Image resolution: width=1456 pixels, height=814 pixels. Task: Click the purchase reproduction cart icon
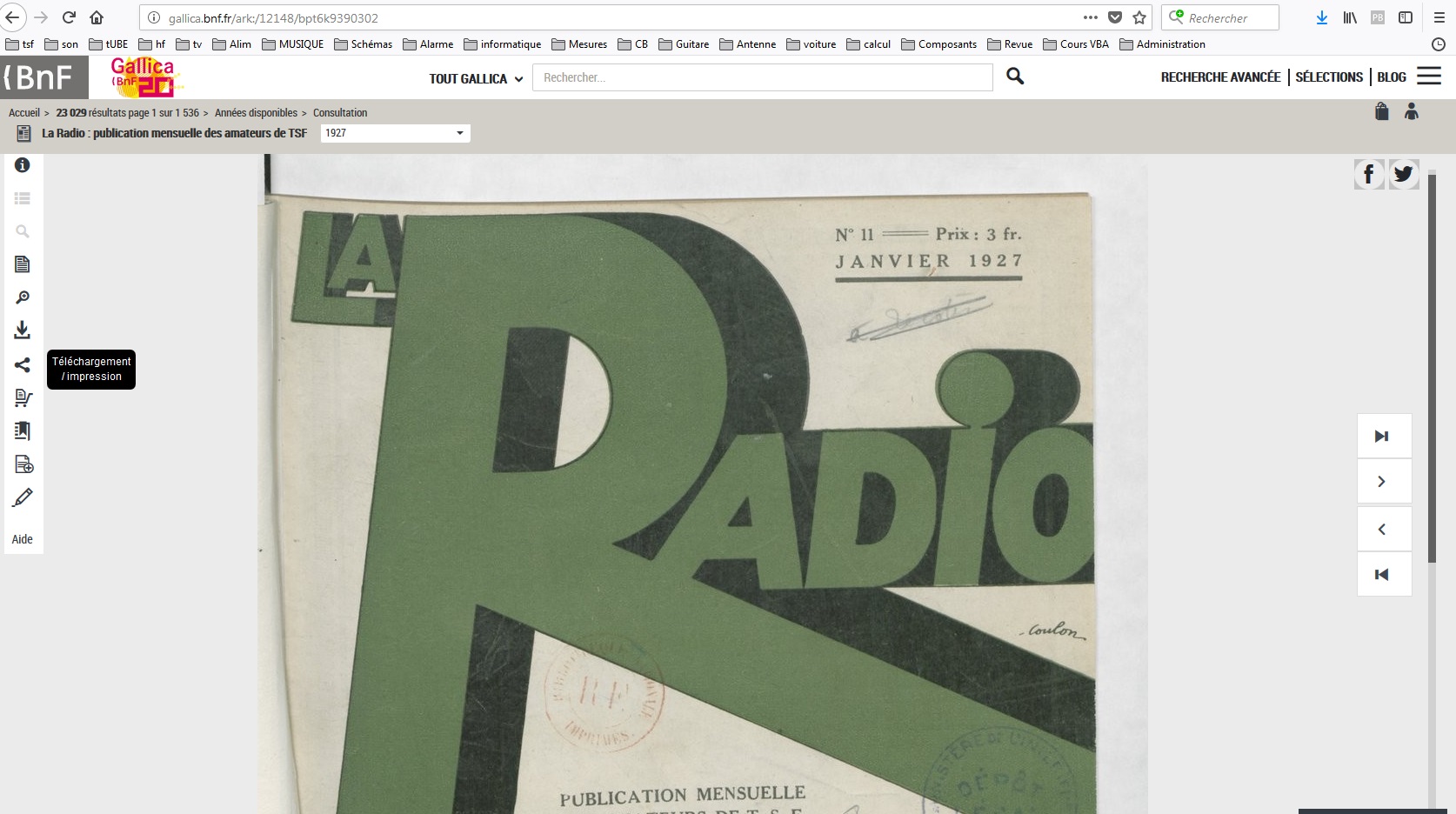23,397
